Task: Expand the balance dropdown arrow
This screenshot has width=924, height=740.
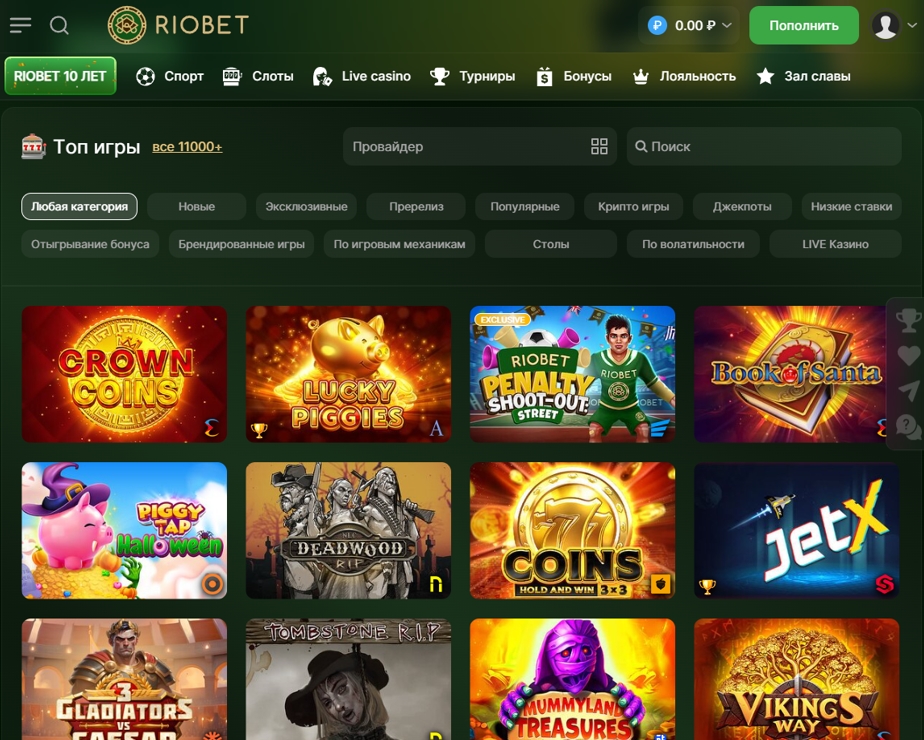Action: 727,25
